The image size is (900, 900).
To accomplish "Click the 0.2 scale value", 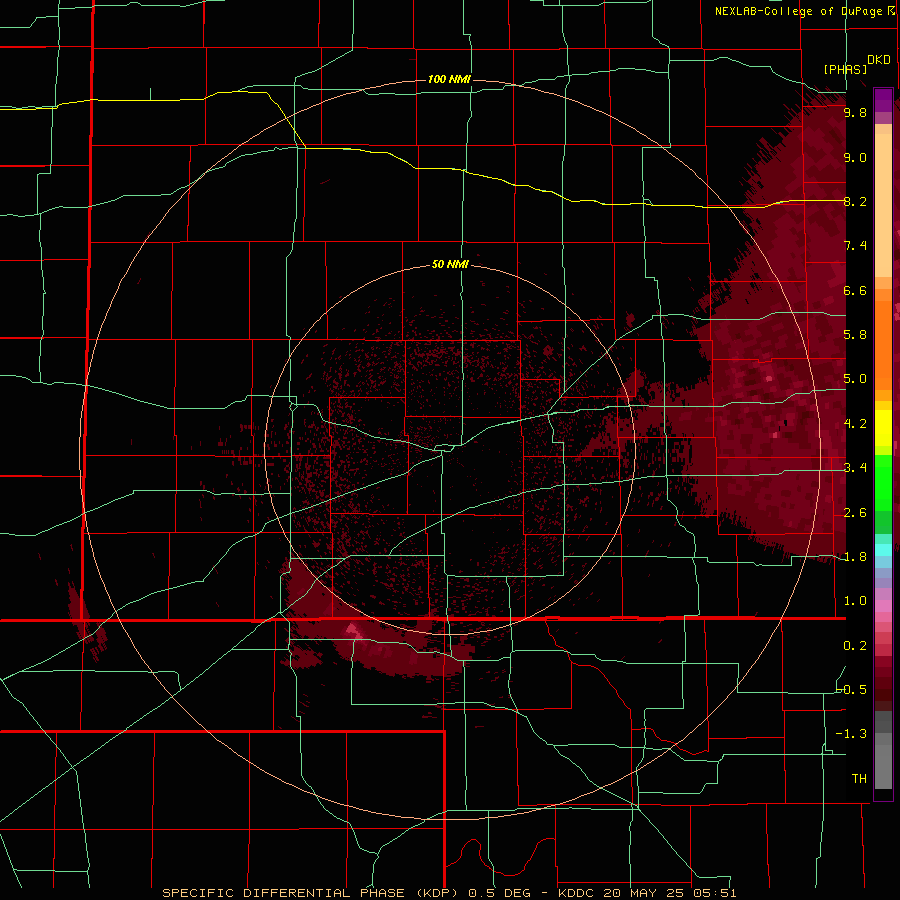I will pyautogui.click(x=855, y=646).
